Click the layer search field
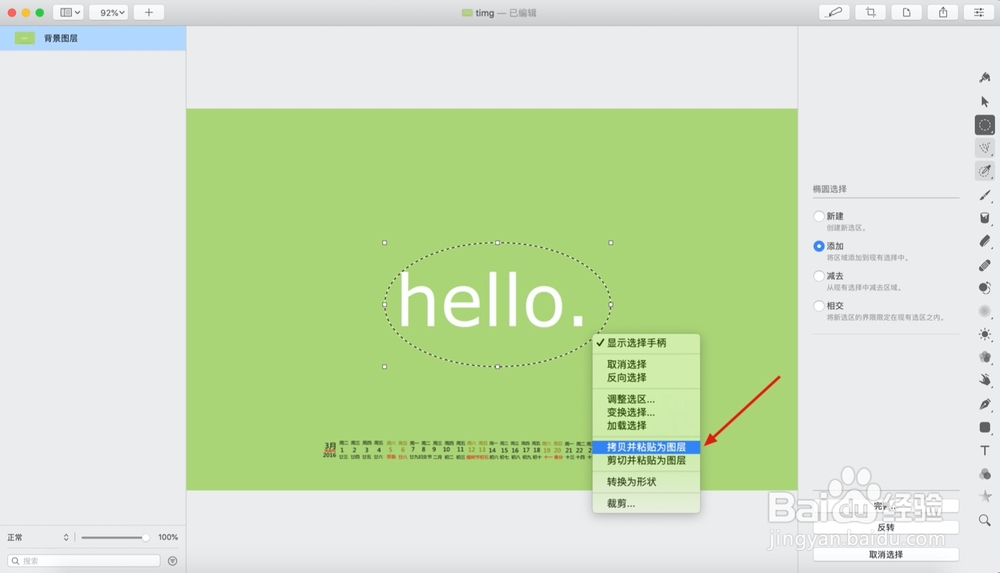 (84, 561)
